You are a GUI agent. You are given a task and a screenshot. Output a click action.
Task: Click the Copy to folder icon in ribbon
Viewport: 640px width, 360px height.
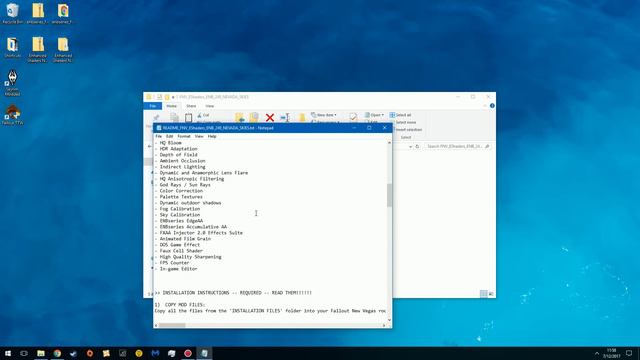[254, 118]
